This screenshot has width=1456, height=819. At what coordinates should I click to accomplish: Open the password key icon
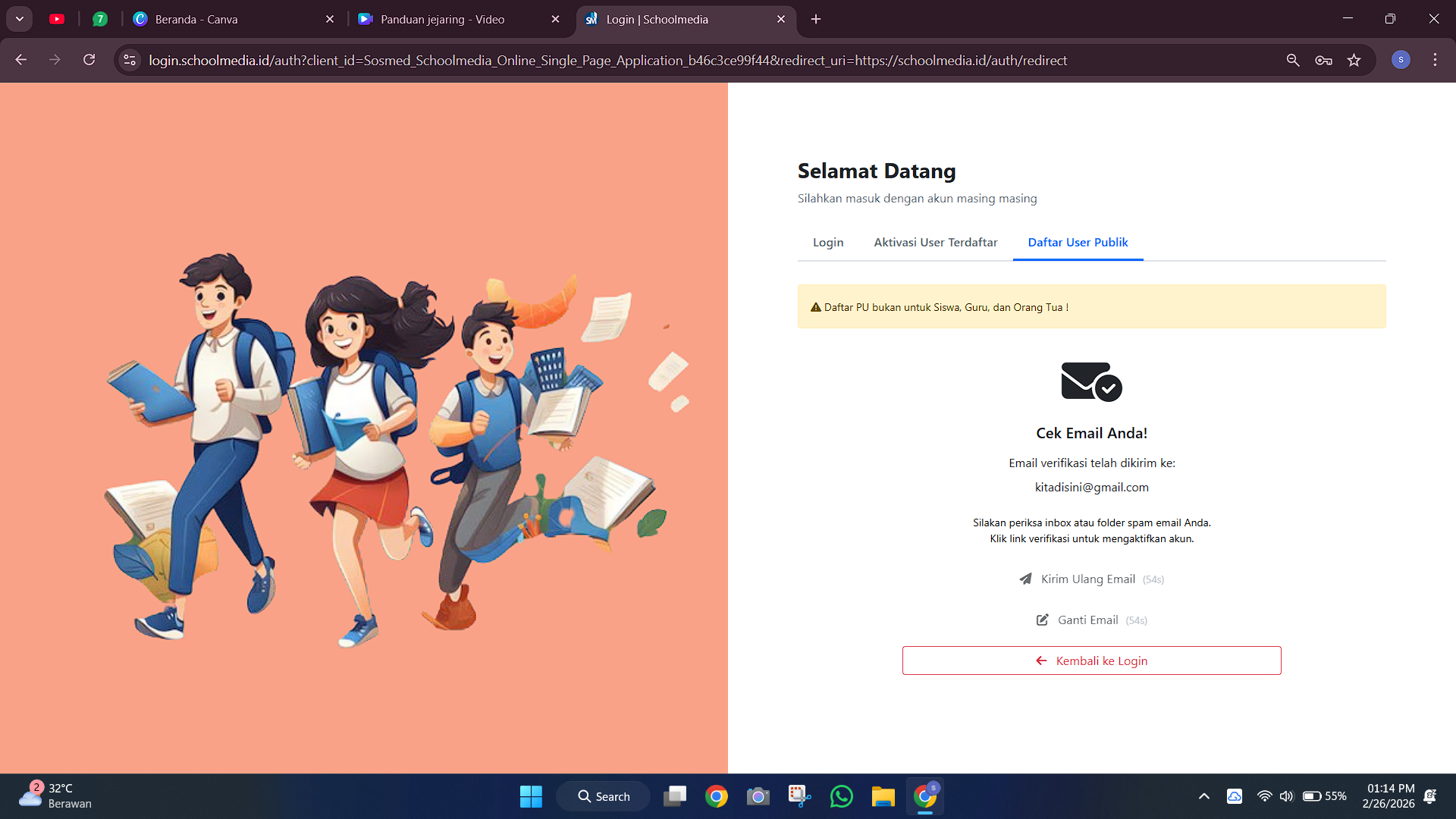(x=1323, y=60)
